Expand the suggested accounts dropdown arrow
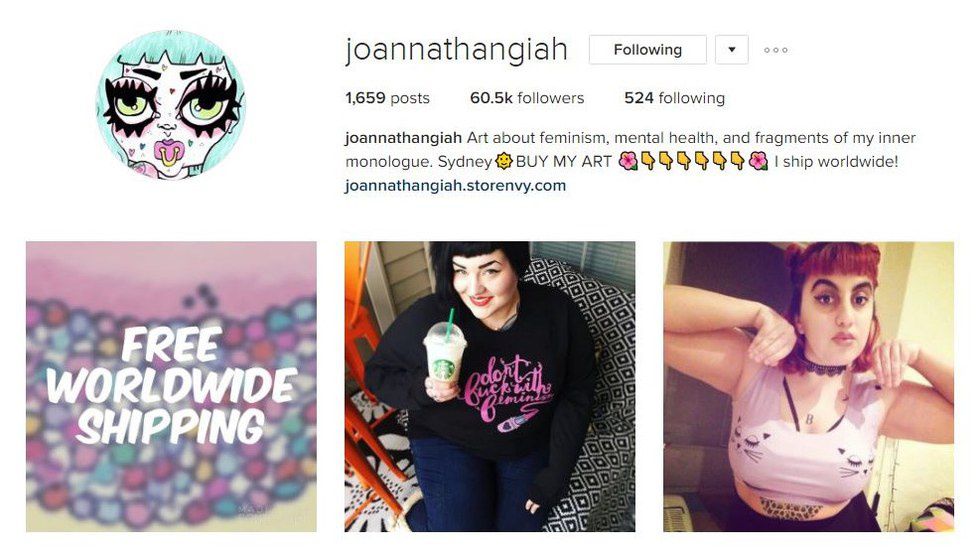The image size is (980, 552). pos(732,50)
